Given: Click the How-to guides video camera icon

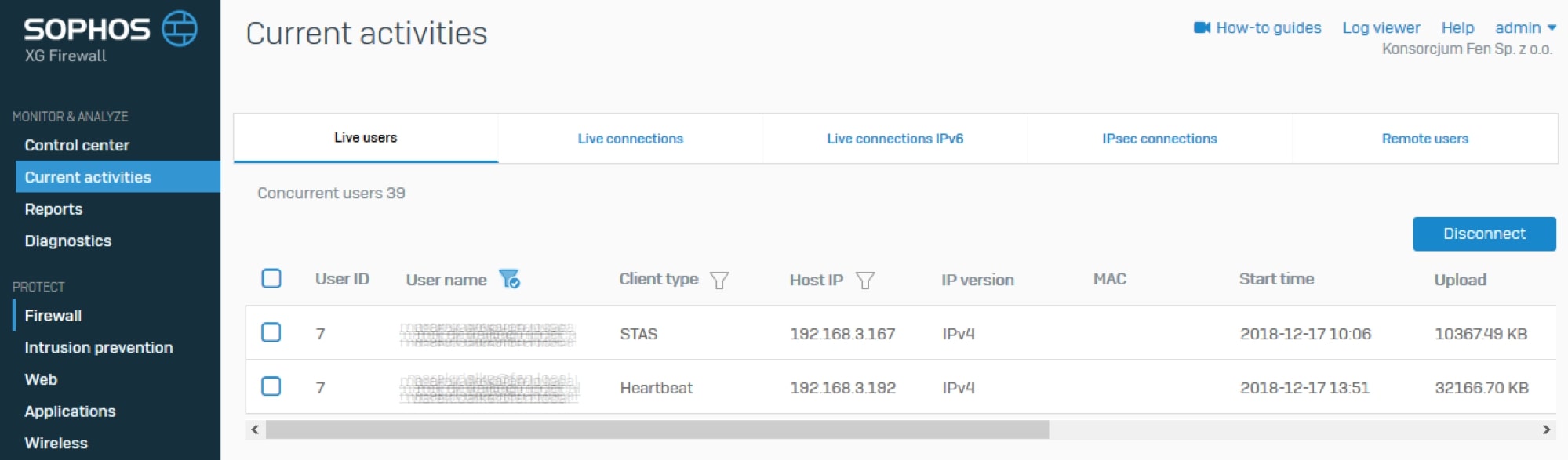Looking at the screenshot, I should (1201, 27).
